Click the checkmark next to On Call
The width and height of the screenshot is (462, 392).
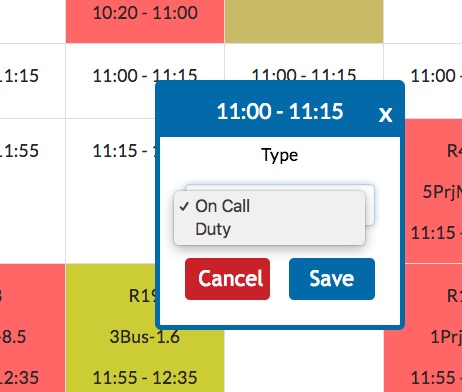pos(184,207)
